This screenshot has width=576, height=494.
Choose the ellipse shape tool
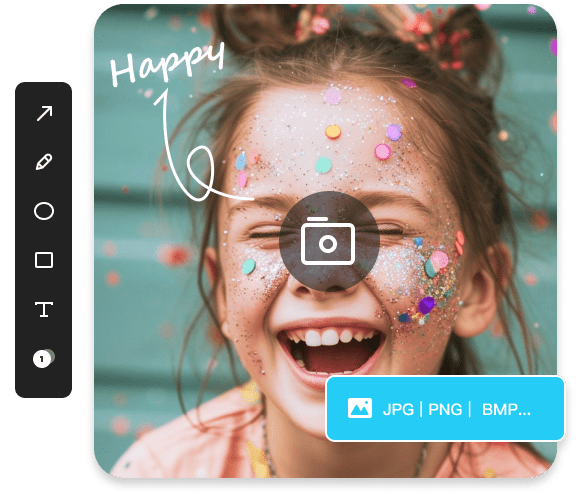44,211
